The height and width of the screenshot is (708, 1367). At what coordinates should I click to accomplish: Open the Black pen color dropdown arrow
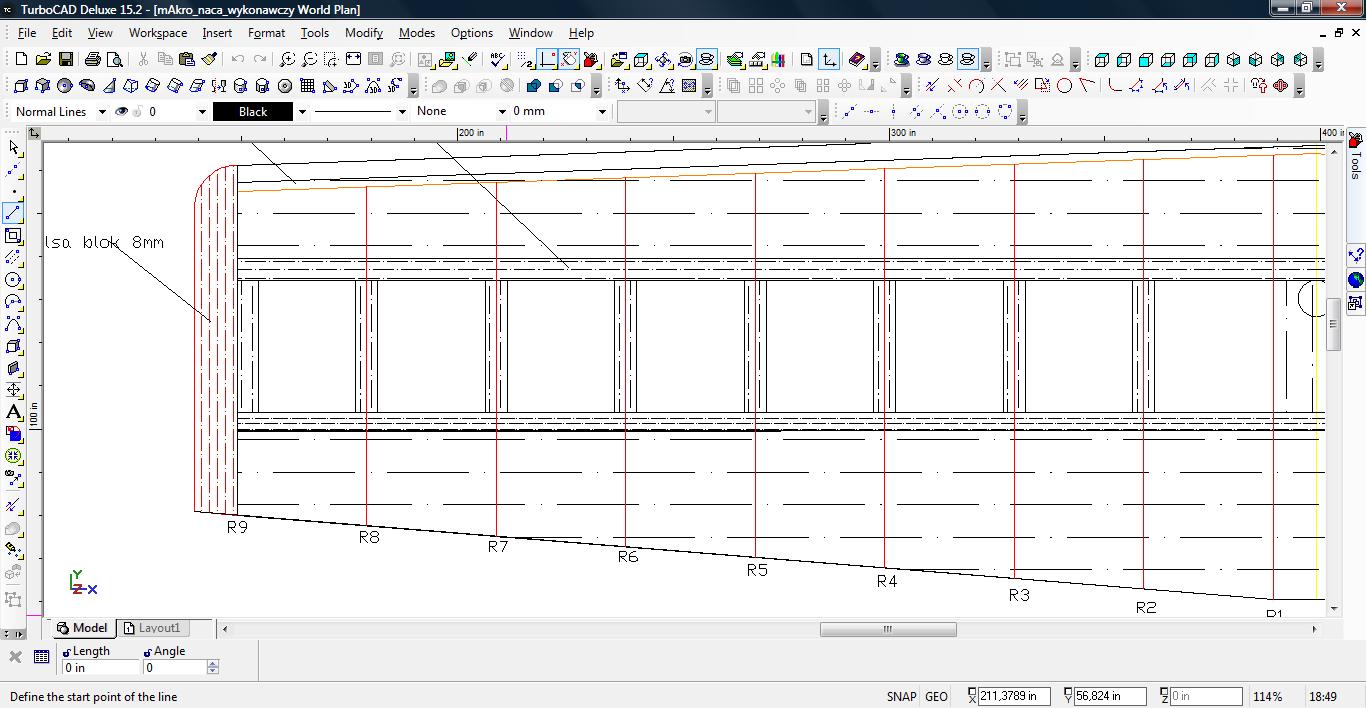point(302,112)
